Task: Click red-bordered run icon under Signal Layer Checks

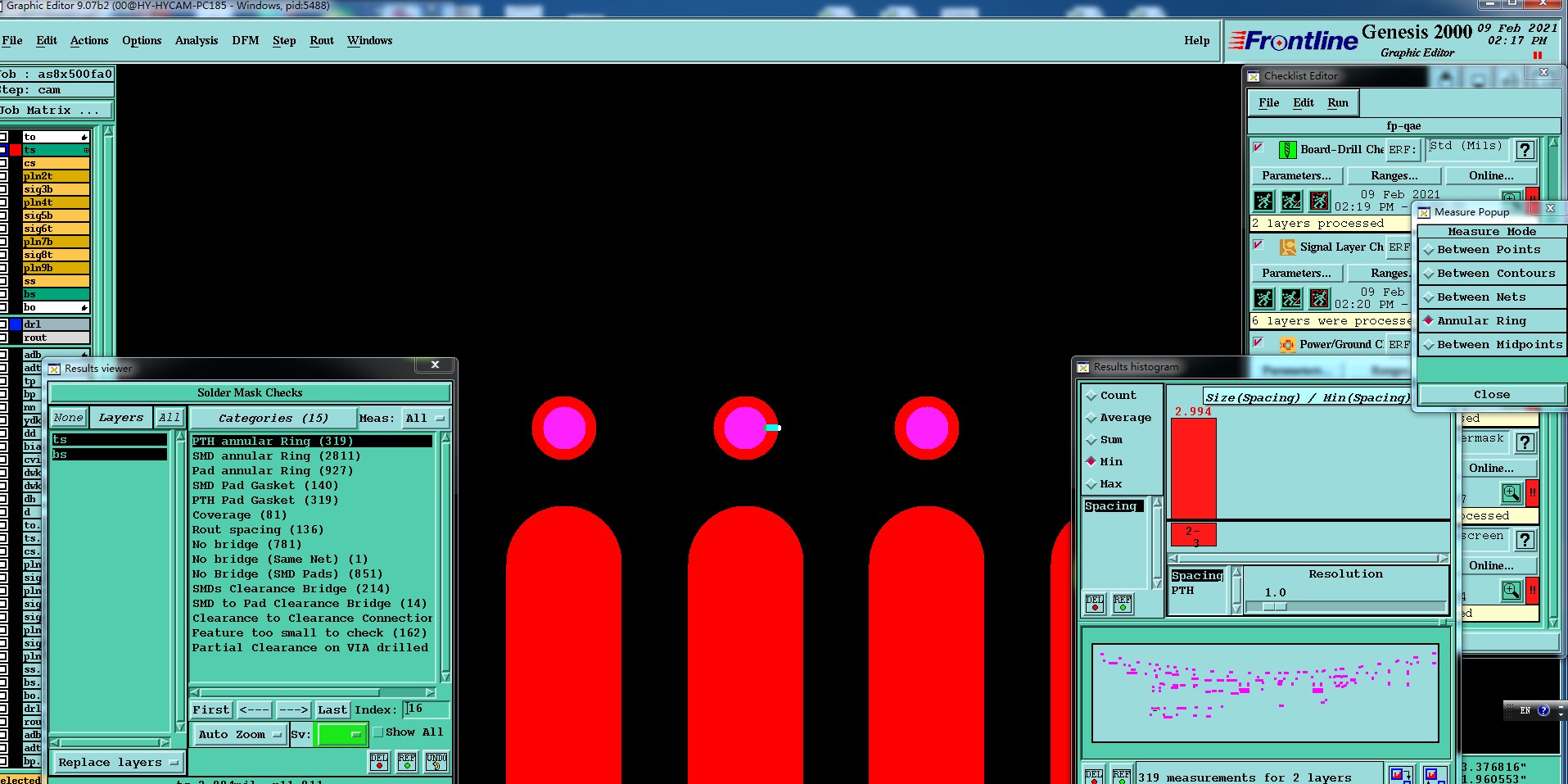Action: (1319, 298)
